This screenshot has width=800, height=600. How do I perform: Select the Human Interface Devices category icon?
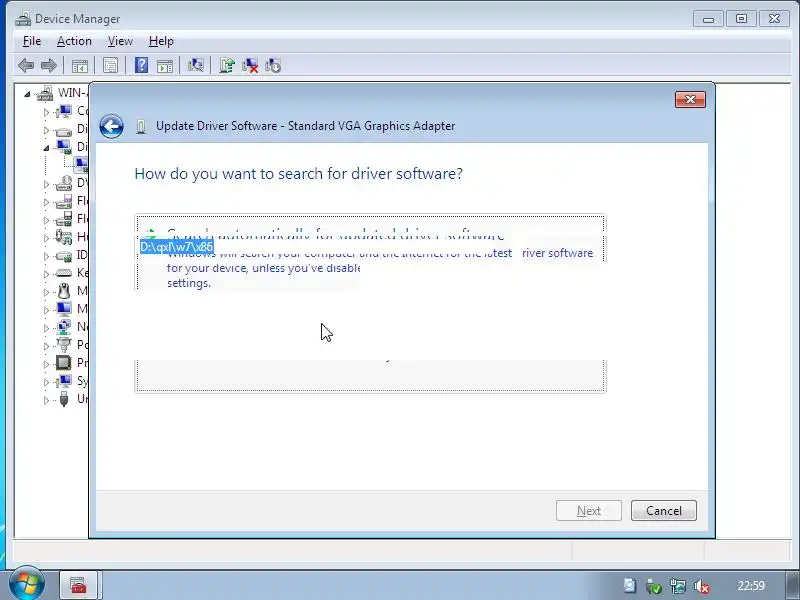tap(64, 237)
